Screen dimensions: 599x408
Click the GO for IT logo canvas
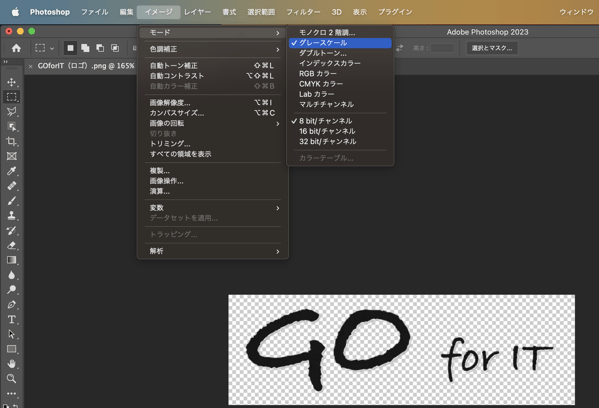pos(401,350)
